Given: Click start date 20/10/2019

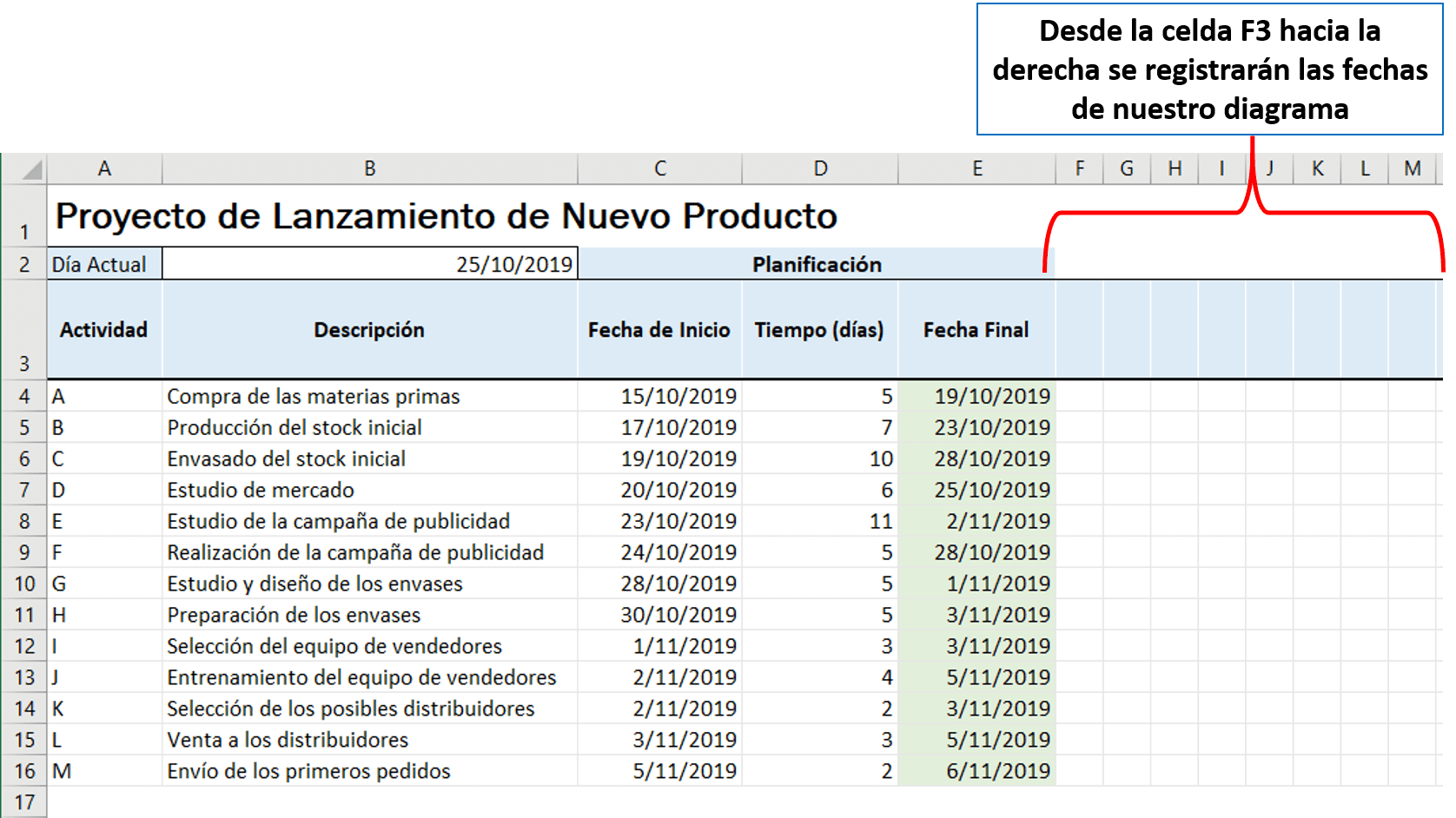Looking at the screenshot, I should 660,490.
